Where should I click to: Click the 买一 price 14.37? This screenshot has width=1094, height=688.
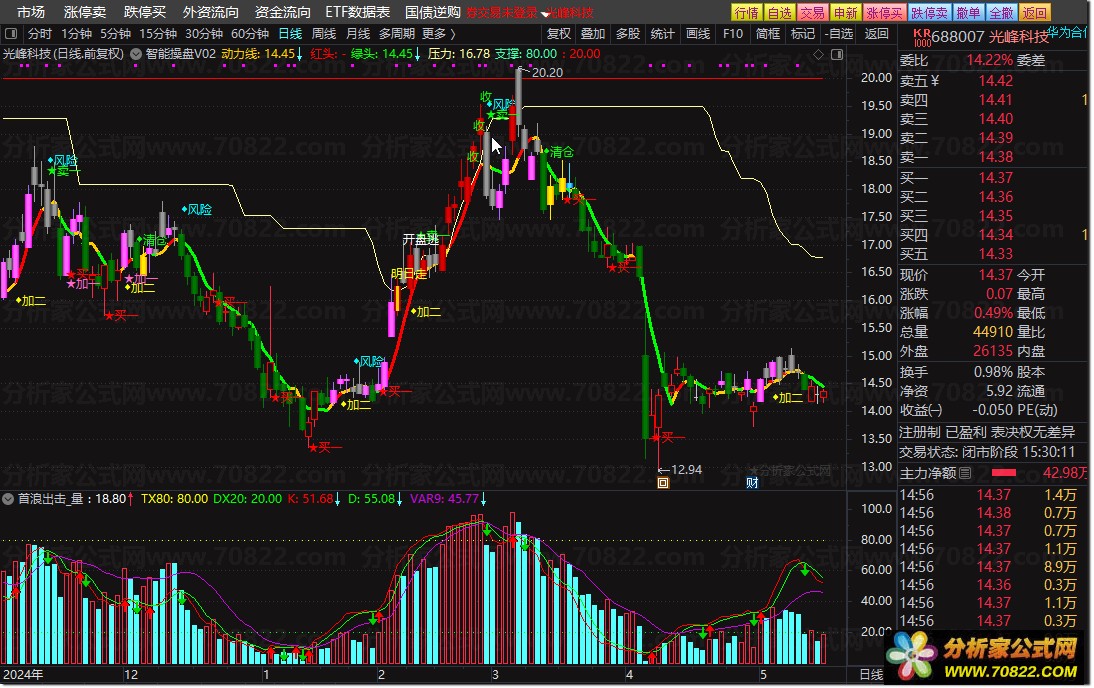tap(995, 178)
